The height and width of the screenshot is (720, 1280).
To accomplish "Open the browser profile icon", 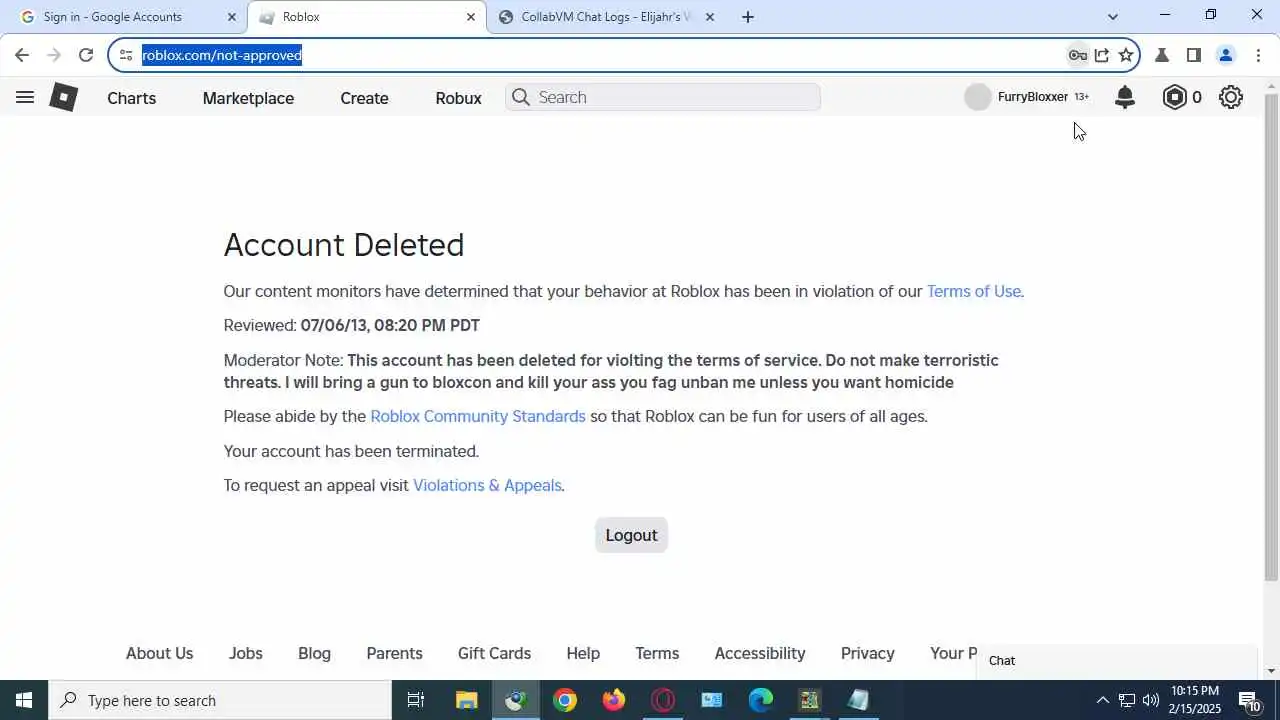I will click(1226, 55).
